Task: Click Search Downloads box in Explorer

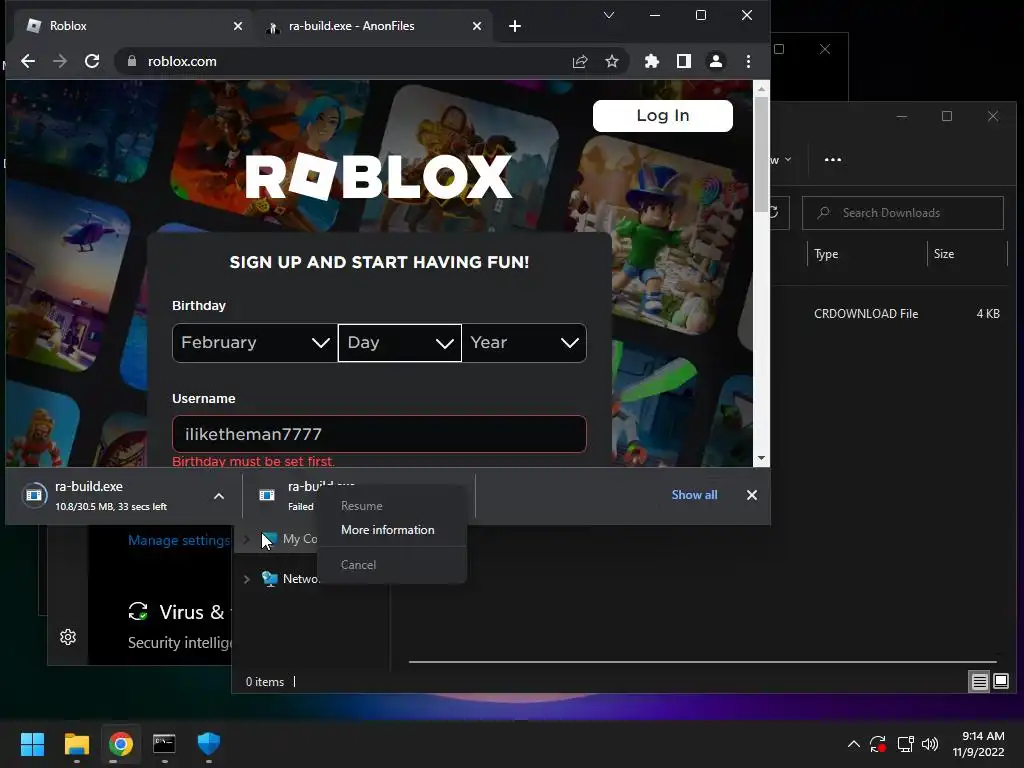Action: tap(903, 213)
